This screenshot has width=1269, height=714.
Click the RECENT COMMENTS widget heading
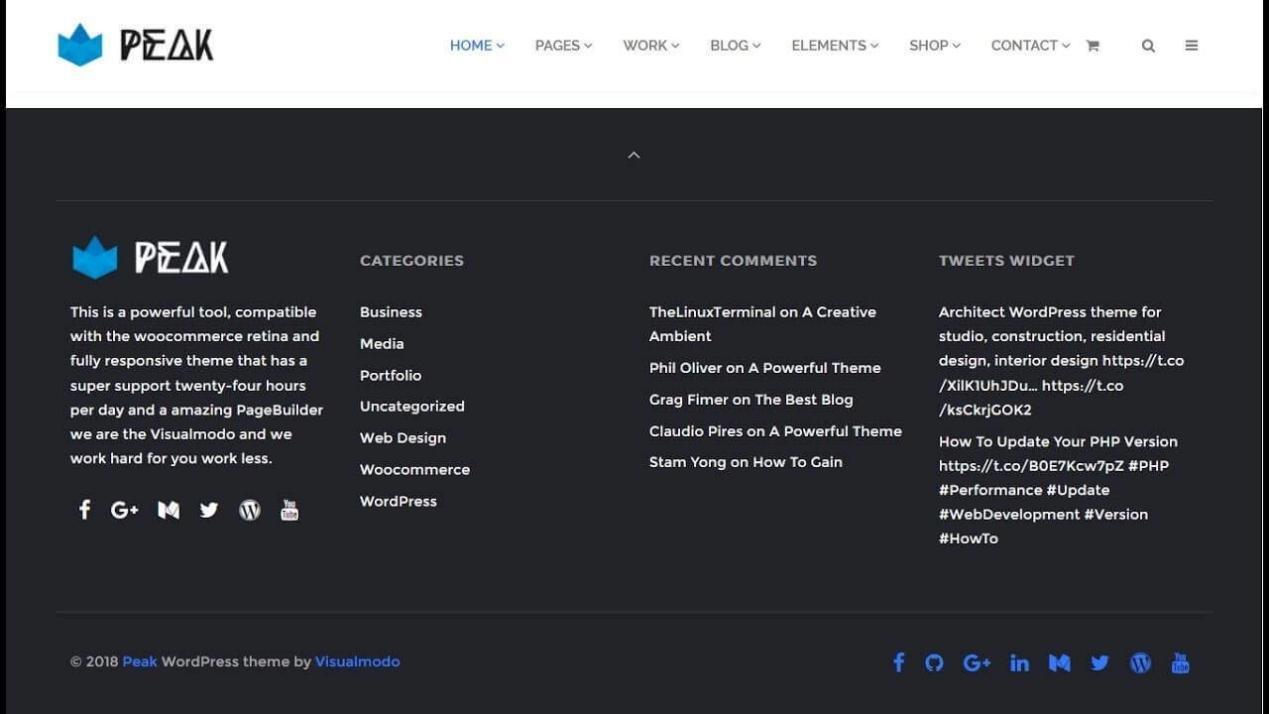pyautogui.click(x=733, y=261)
